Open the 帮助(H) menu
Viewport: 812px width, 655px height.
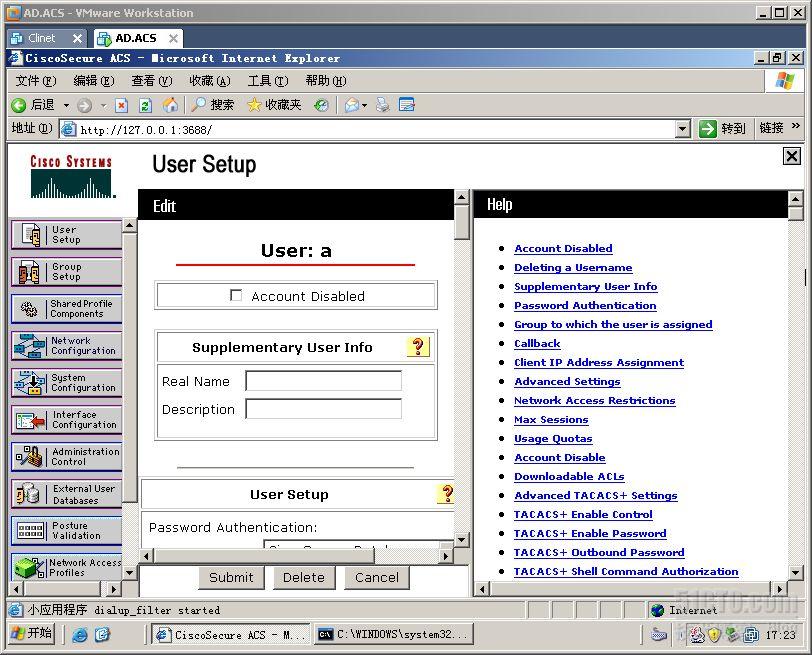click(x=326, y=81)
